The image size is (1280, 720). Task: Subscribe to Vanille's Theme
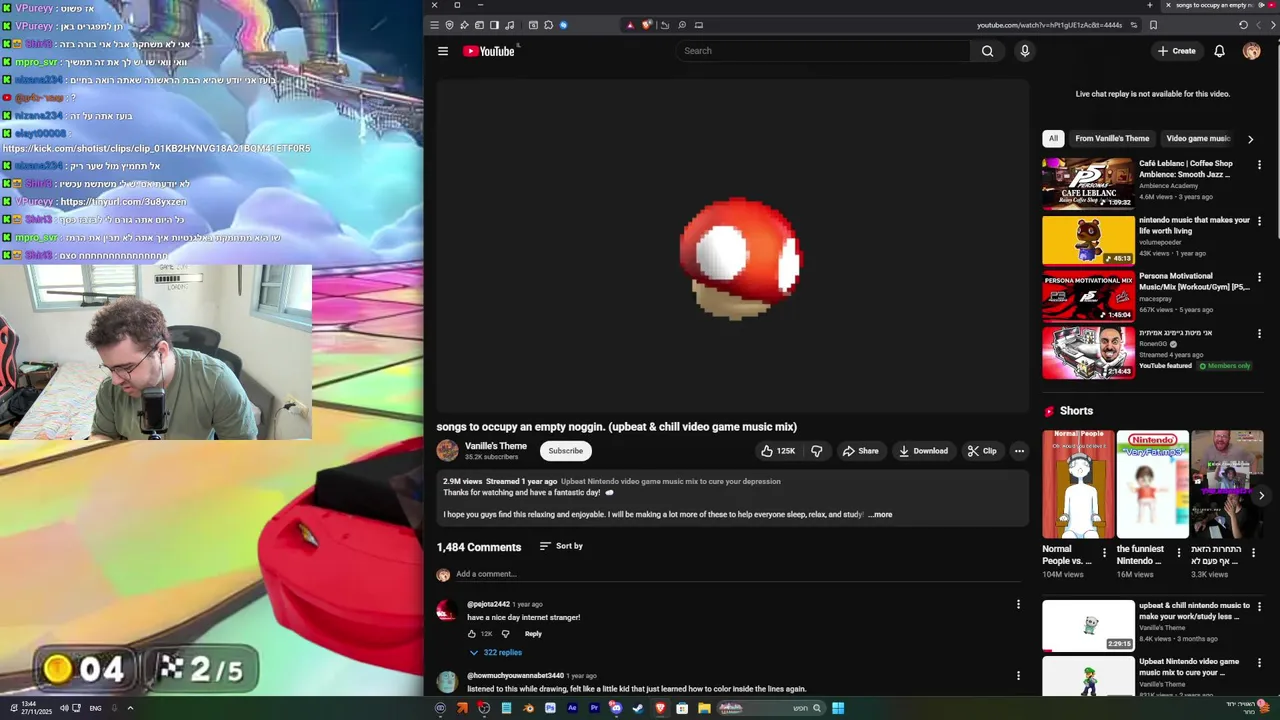tap(565, 451)
